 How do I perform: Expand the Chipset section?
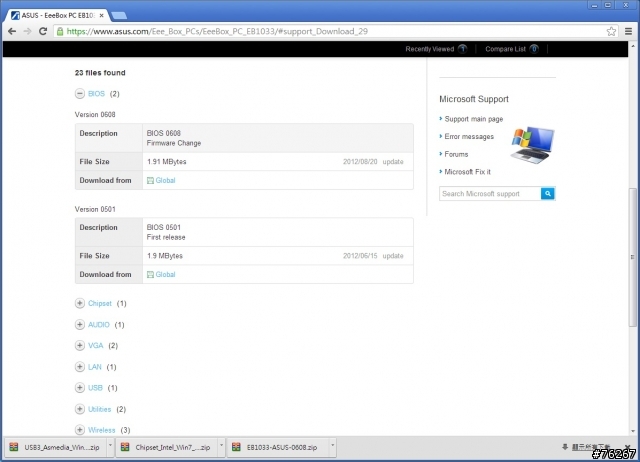[x=80, y=303]
